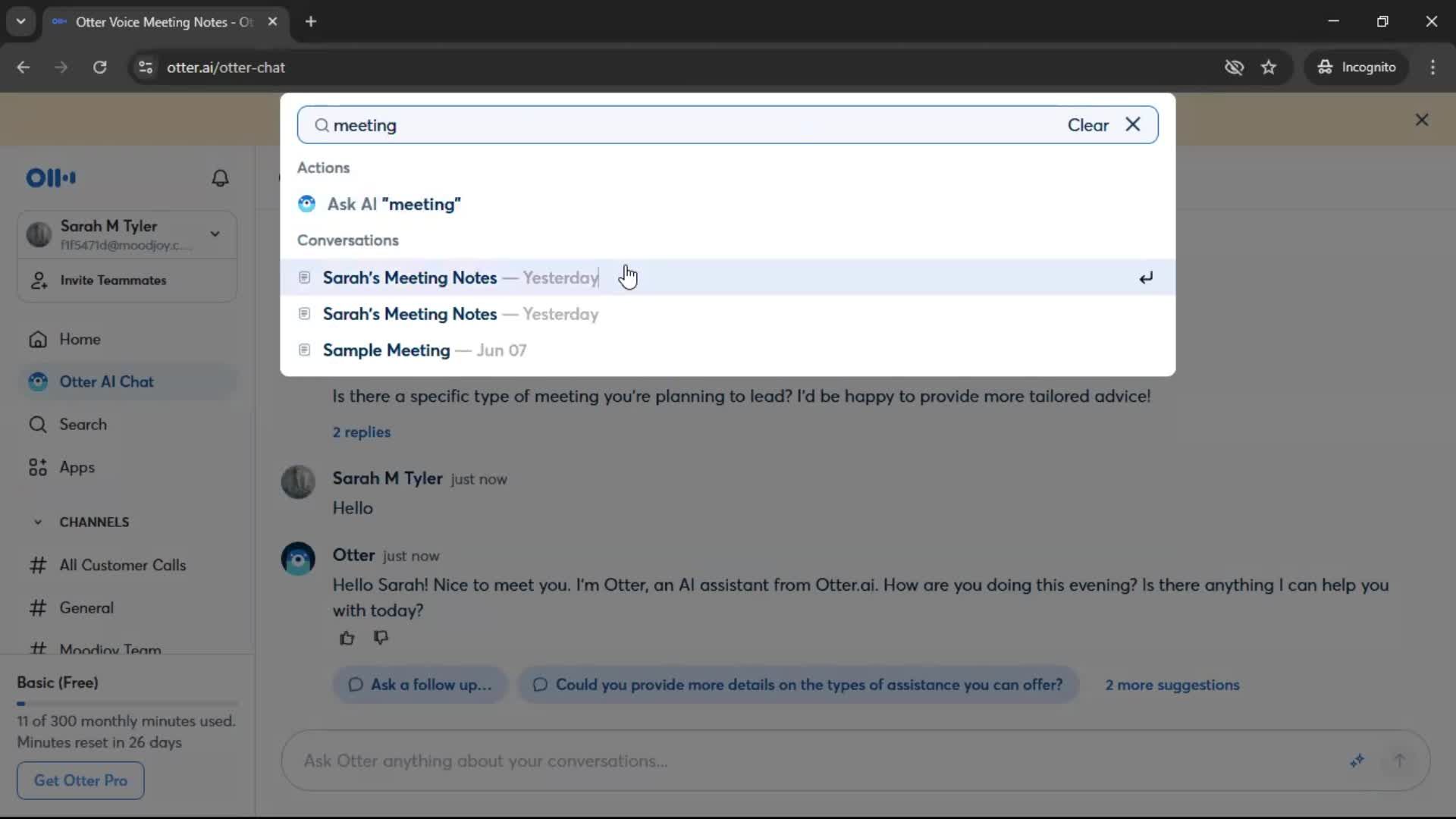The width and height of the screenshot is (1456, 819).
Task: Close the Otter Voice Meeting Notes tab
Action: click(272, 22)
